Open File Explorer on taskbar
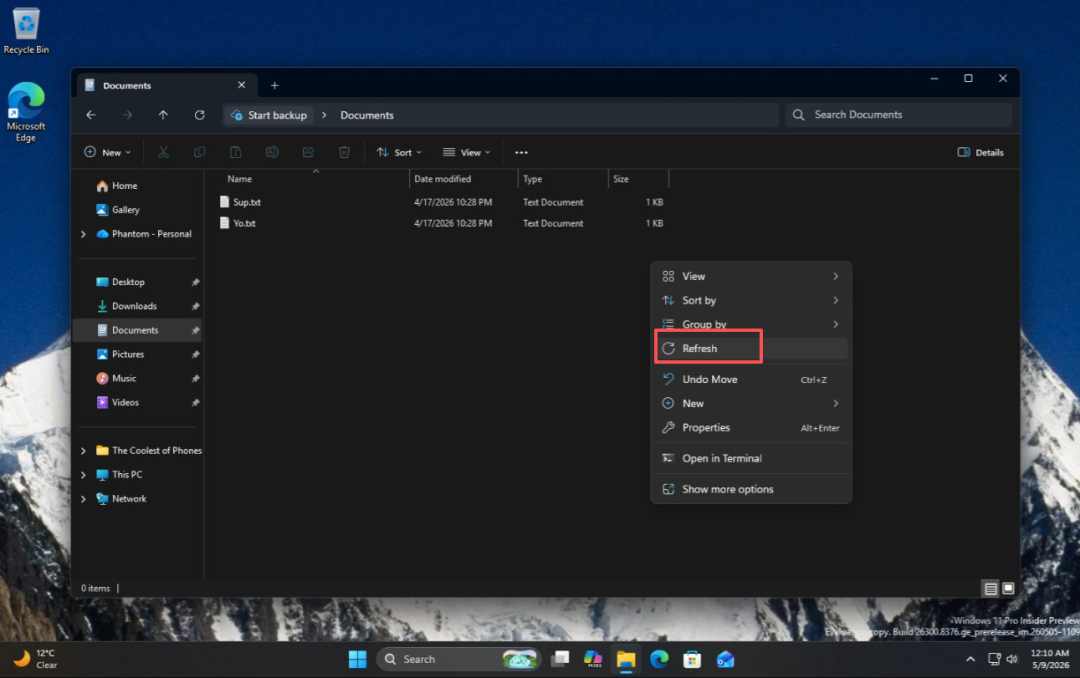Screen dimensions: 1080x678 (x=625, y=659)
